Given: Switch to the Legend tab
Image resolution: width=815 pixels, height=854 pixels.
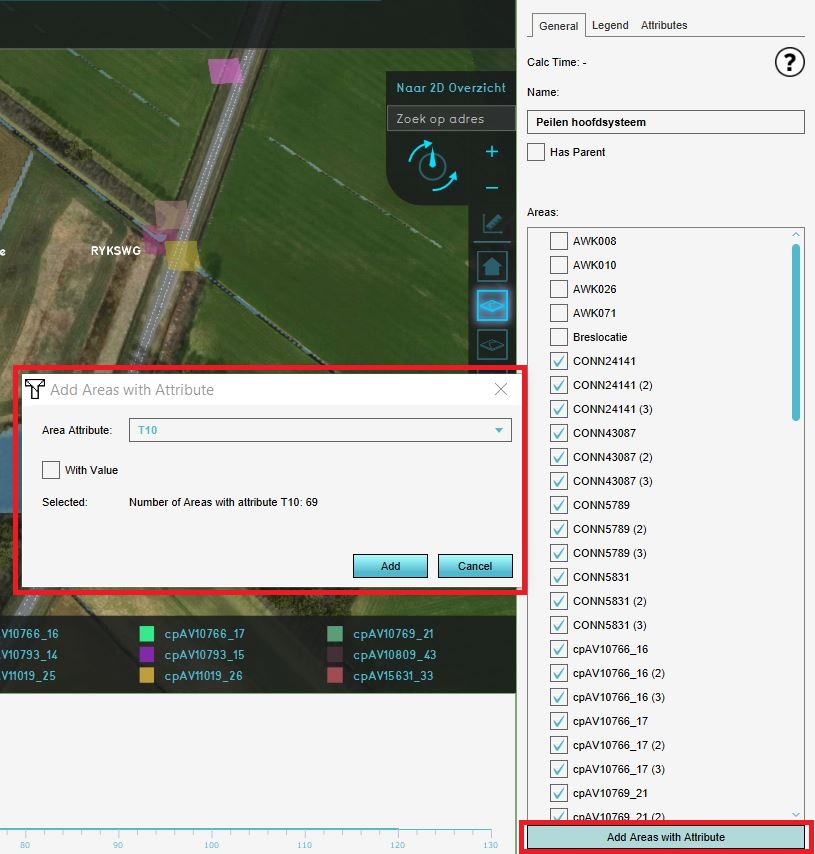Looking at the screenshot, I should click(x=610, y=25).
